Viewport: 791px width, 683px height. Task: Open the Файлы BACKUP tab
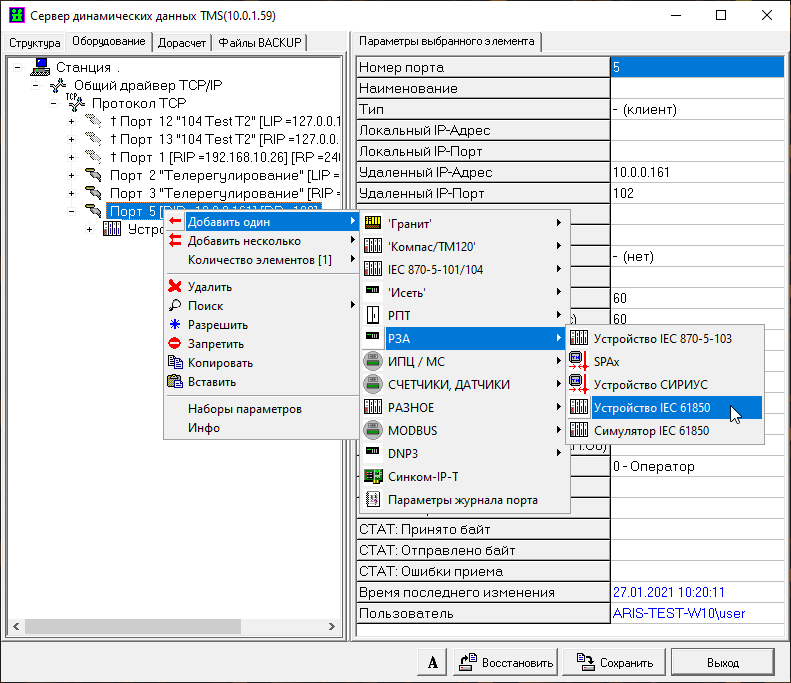tap(261, 42)
